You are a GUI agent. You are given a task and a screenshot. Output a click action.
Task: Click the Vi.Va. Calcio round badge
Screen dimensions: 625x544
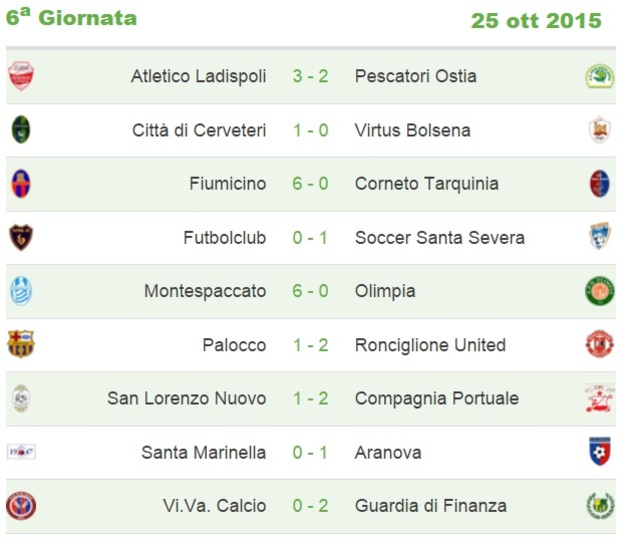tap(21, 506)
